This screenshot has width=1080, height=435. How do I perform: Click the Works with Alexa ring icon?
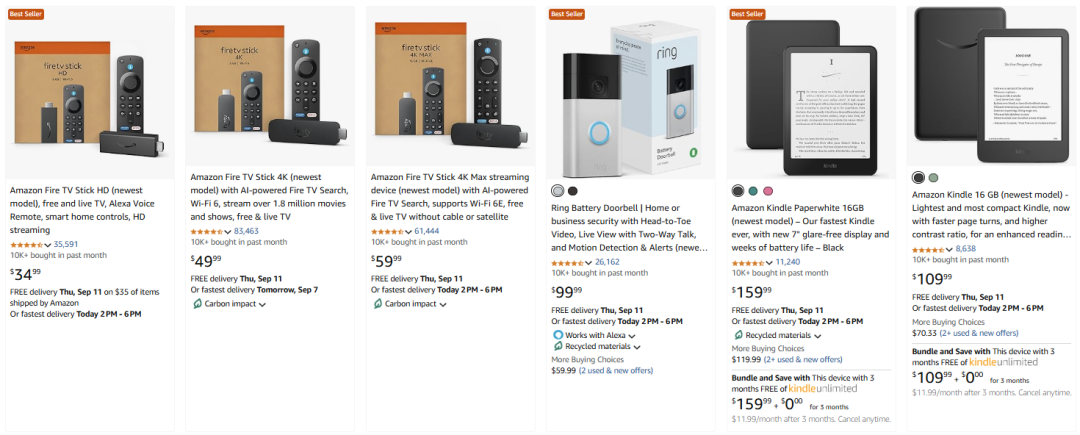pos(558,334)
